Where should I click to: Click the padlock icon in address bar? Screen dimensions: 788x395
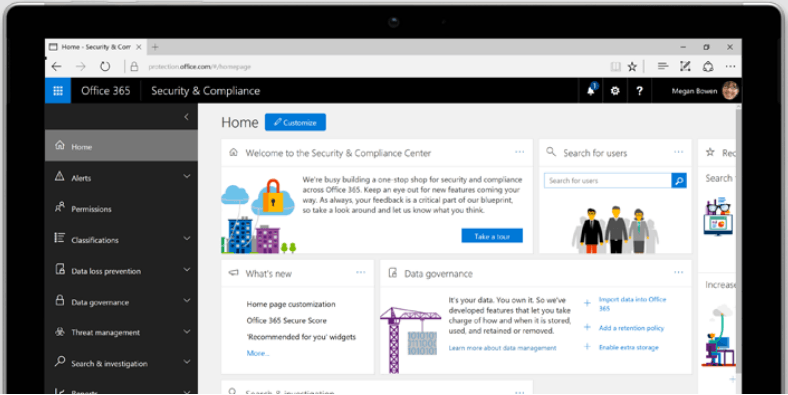pyautogui.click(x=134, y=66)
